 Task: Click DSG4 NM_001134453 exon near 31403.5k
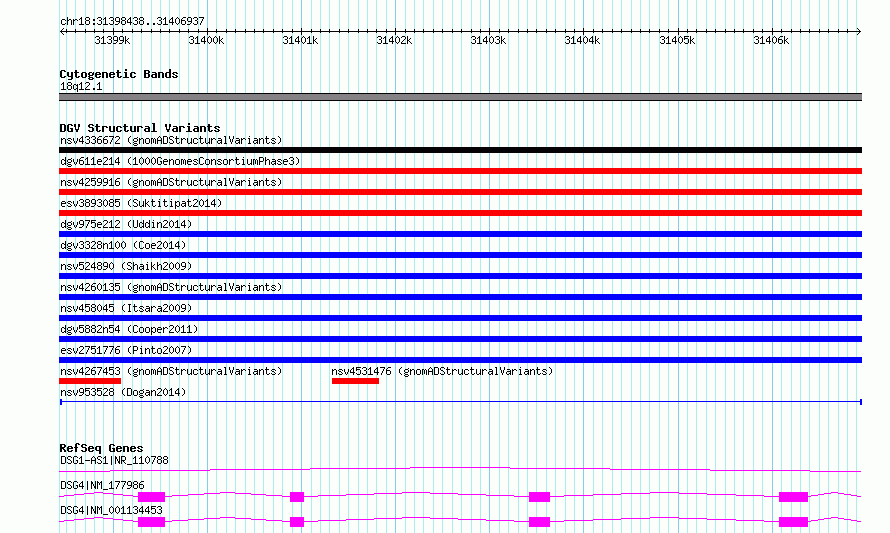(539, 522)
